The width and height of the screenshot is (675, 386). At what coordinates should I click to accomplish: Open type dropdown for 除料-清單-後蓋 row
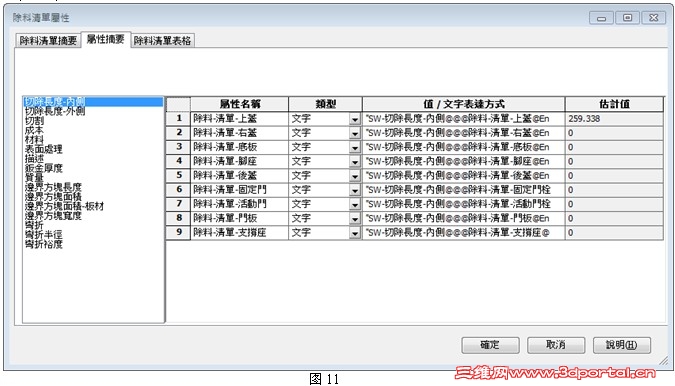(x=355, y=176)
